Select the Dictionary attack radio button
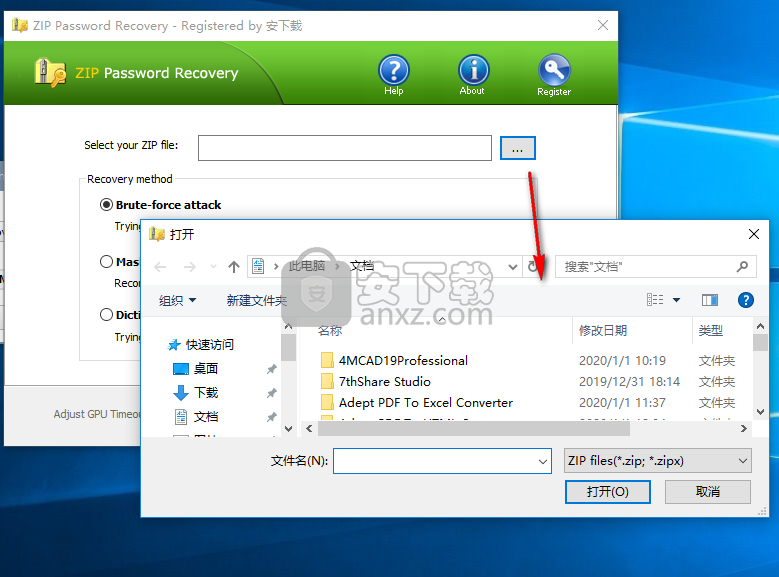 tap(106, 315)
